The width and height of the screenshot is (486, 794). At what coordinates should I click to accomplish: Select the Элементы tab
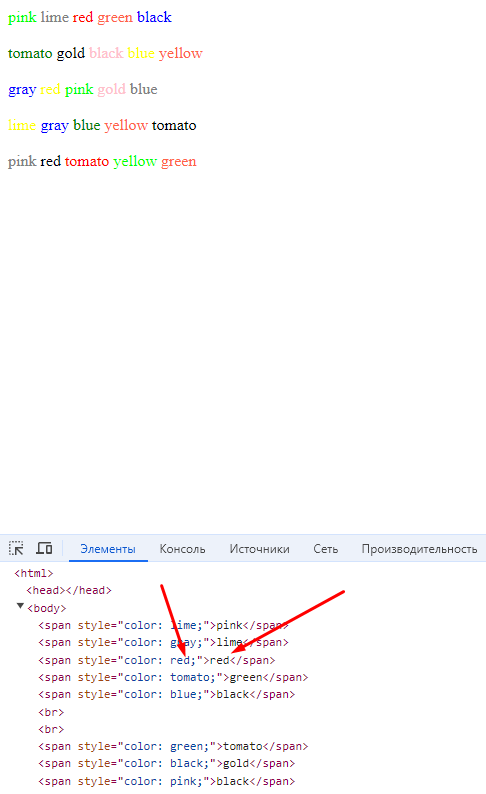[x=108, y=549]
